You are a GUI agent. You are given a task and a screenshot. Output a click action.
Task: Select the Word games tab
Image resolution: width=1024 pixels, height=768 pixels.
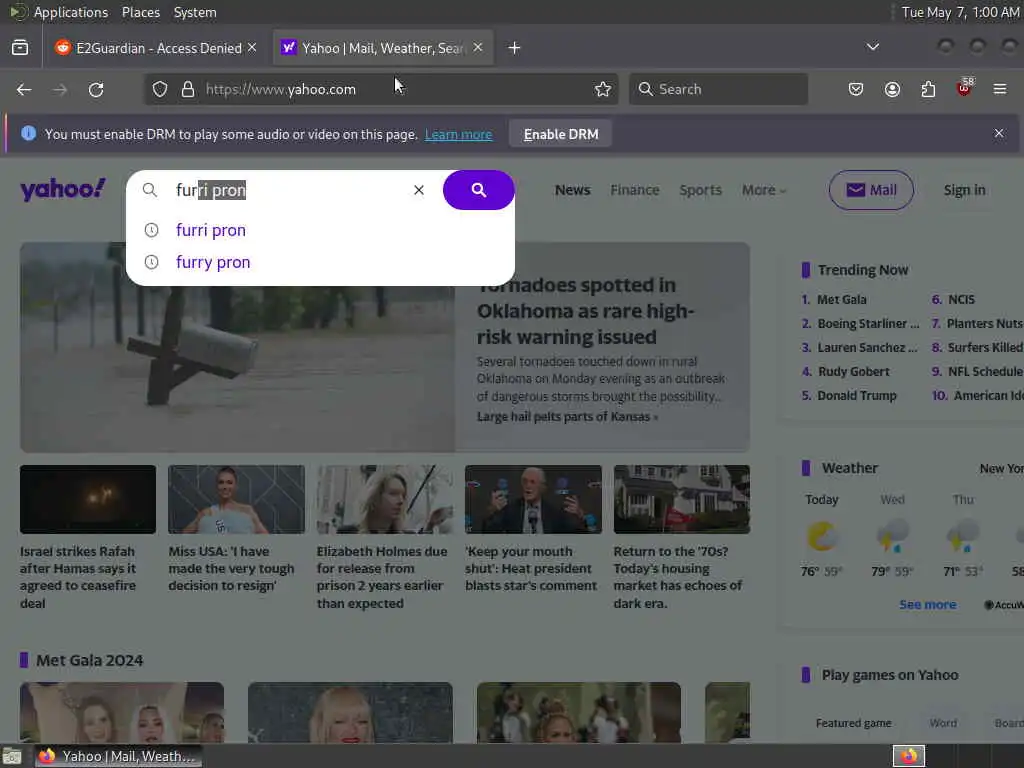(x=943, y=723)
